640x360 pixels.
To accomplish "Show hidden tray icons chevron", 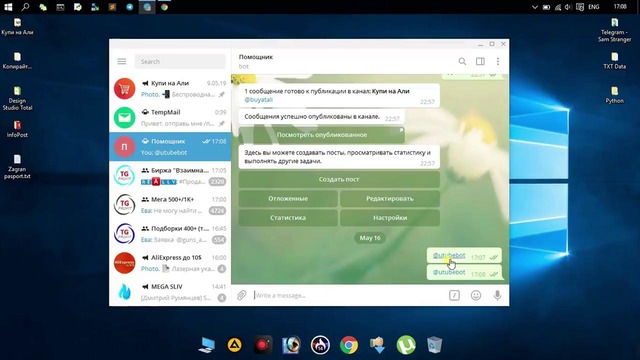I will [x=535, y=7].
